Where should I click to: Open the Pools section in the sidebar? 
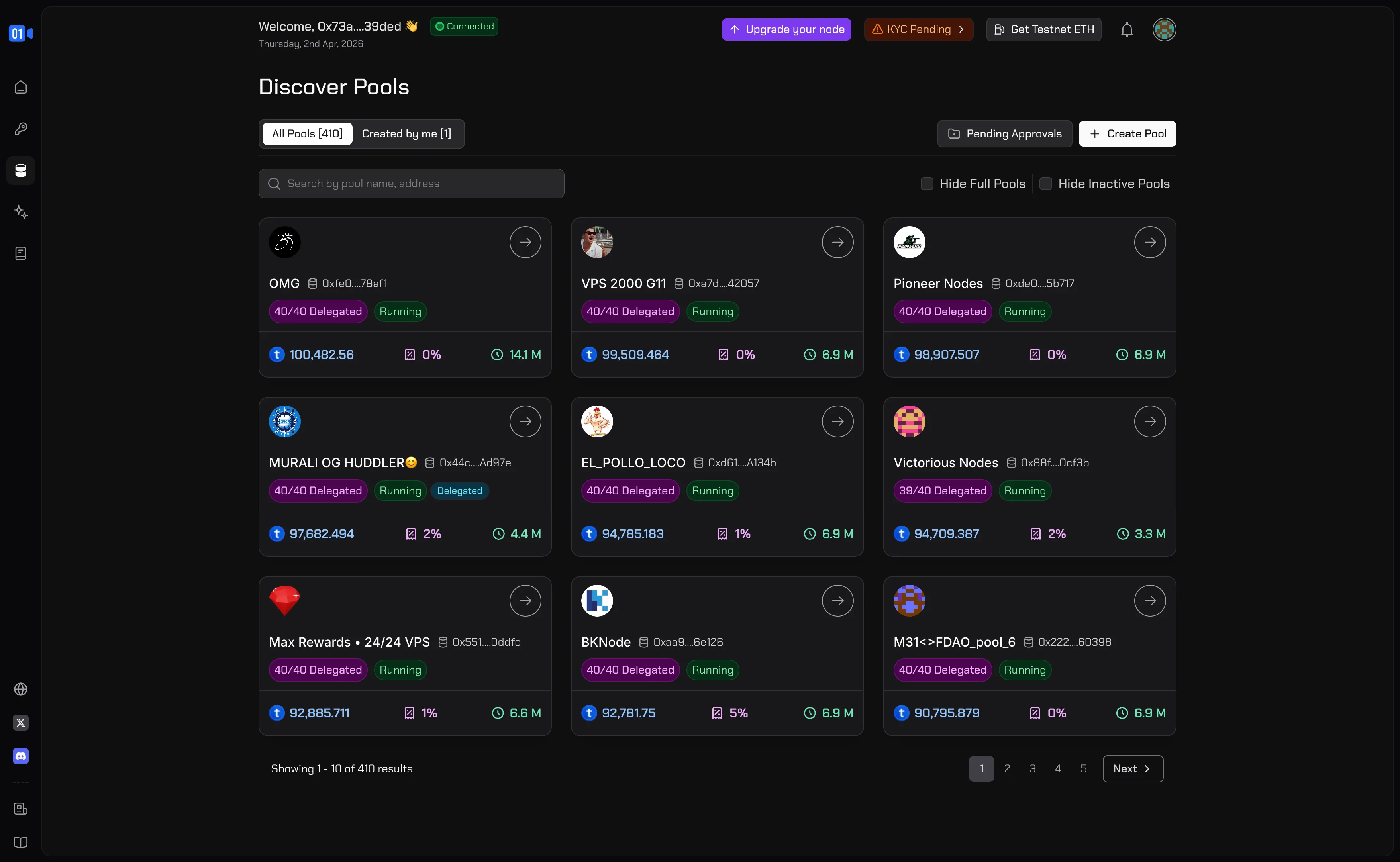pyautogui.click(x=21, y=170)
